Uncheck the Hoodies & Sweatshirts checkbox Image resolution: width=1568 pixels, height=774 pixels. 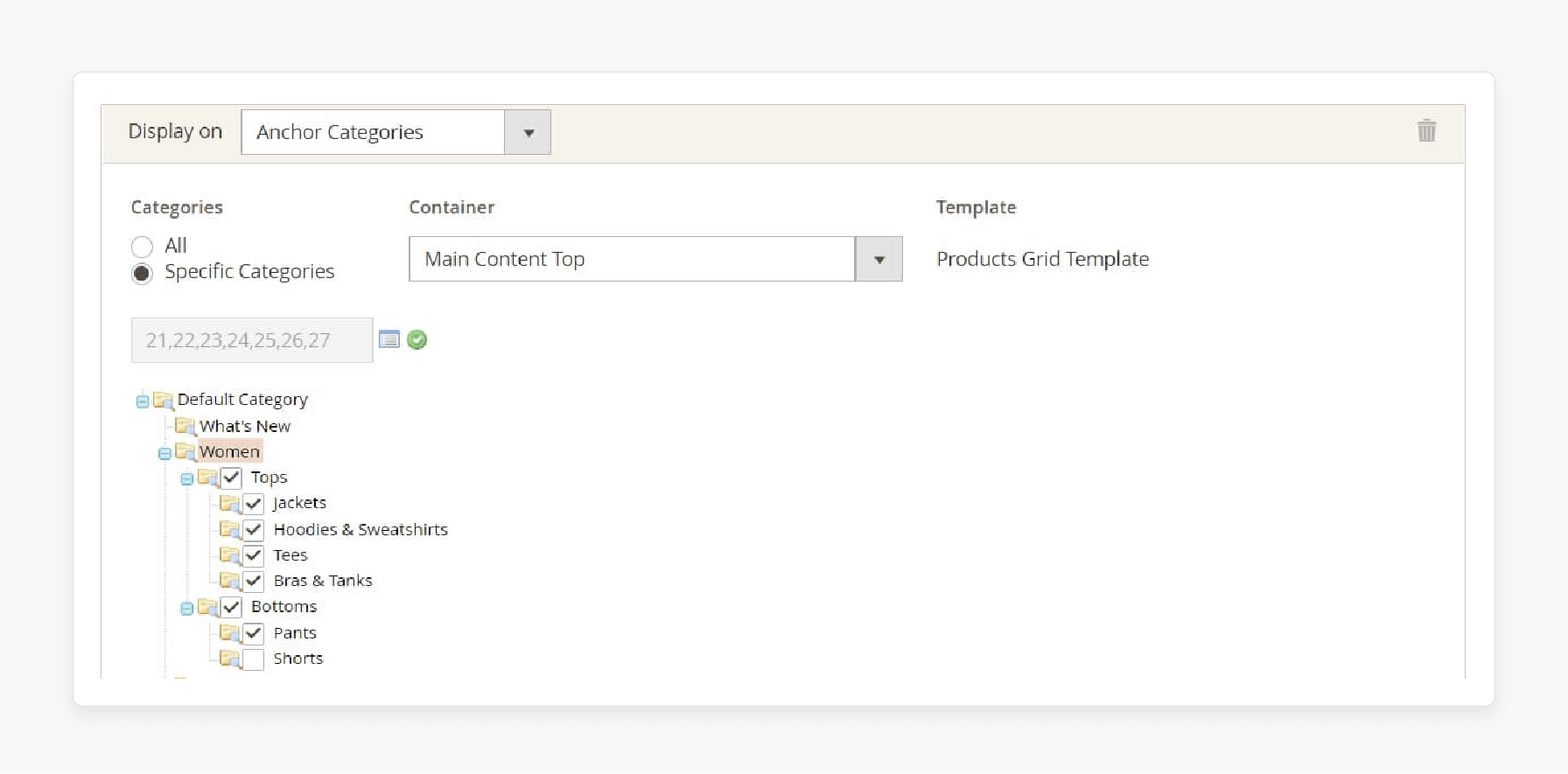click(x=254, y=529)
